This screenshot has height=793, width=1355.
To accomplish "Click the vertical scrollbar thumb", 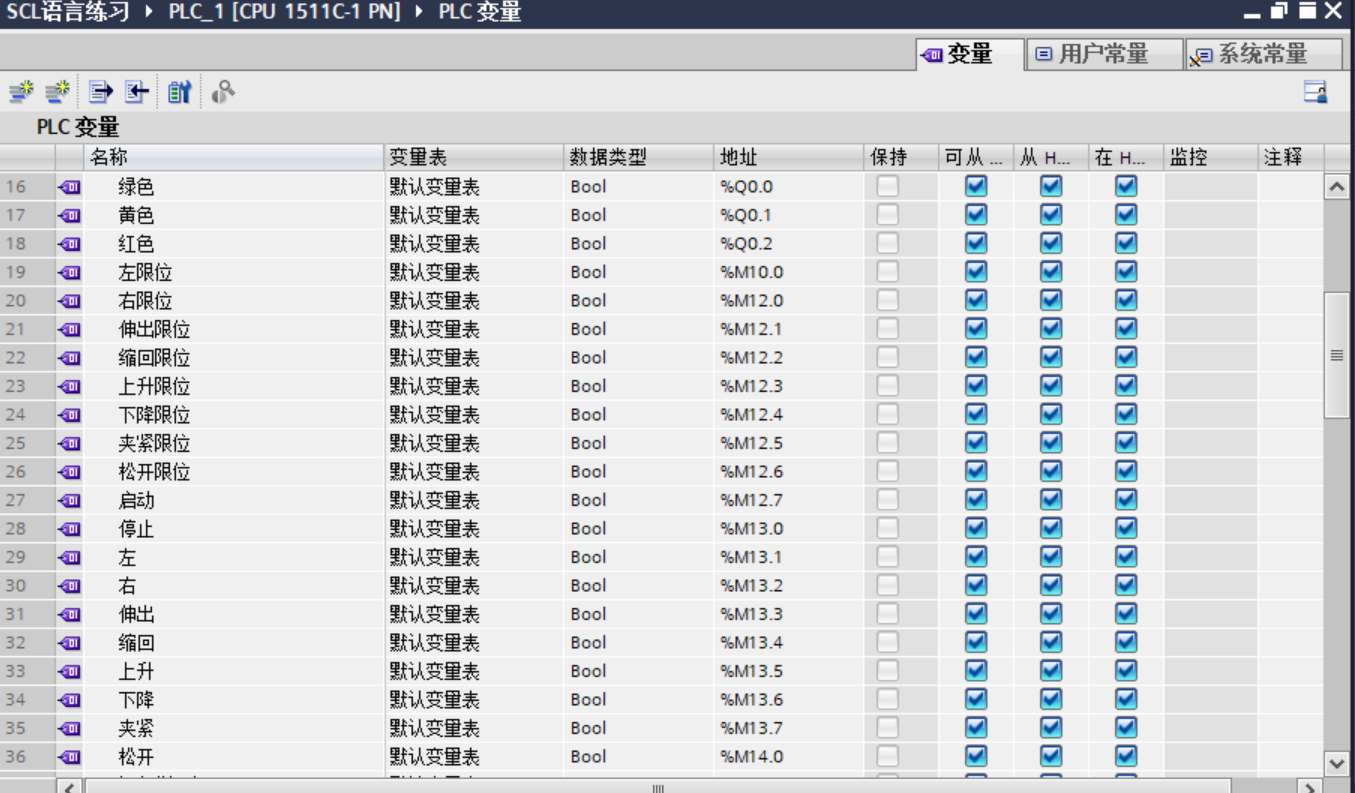I will coord(1337,355).
